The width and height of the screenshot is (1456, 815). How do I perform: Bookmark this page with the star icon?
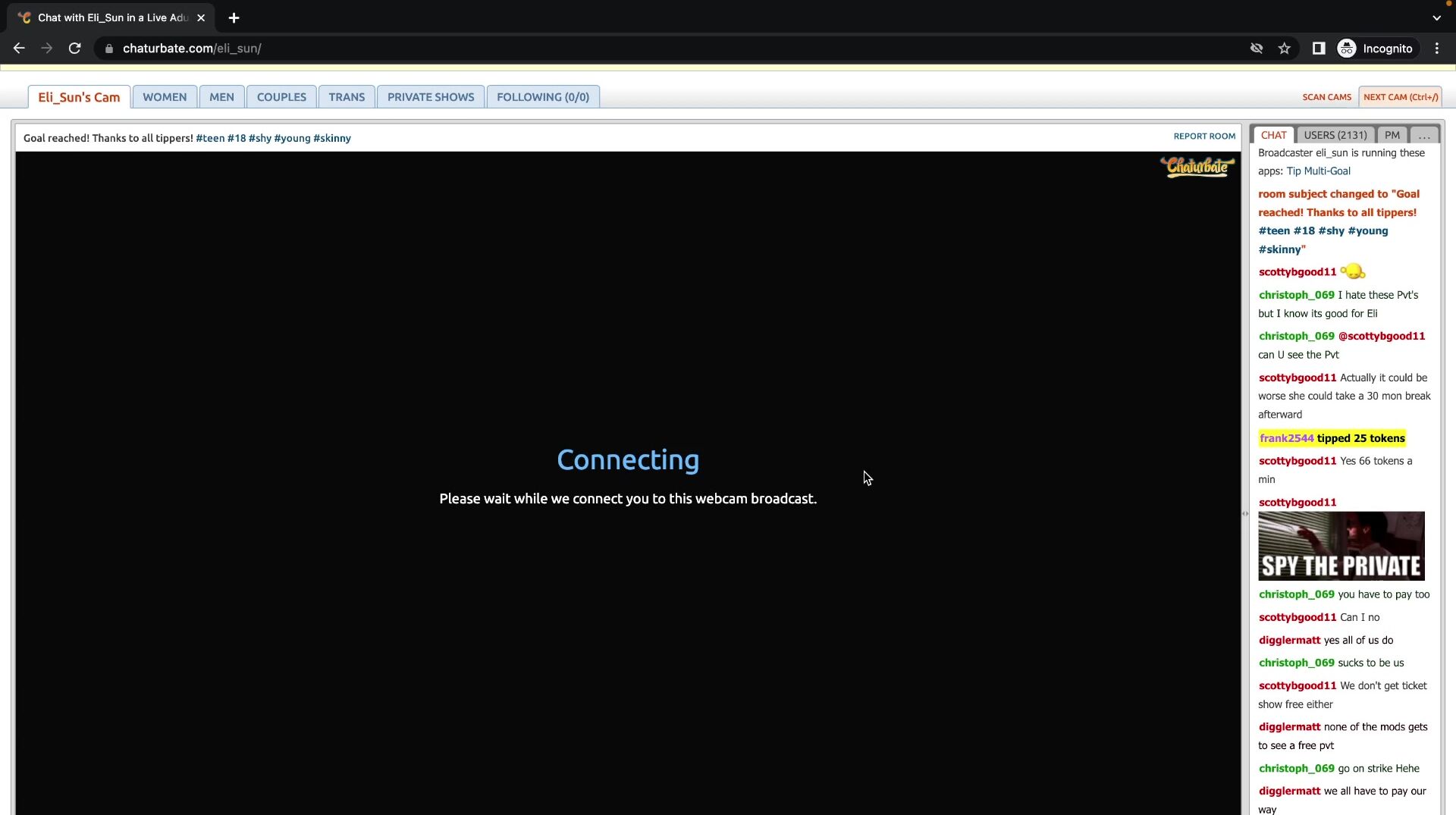pyautogui.click(x=1284, y=49)
